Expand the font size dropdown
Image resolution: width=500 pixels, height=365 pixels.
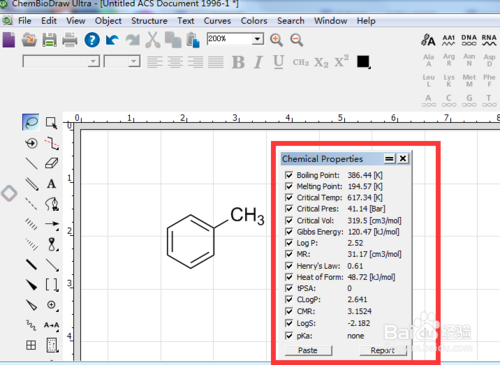click(134, 61)
